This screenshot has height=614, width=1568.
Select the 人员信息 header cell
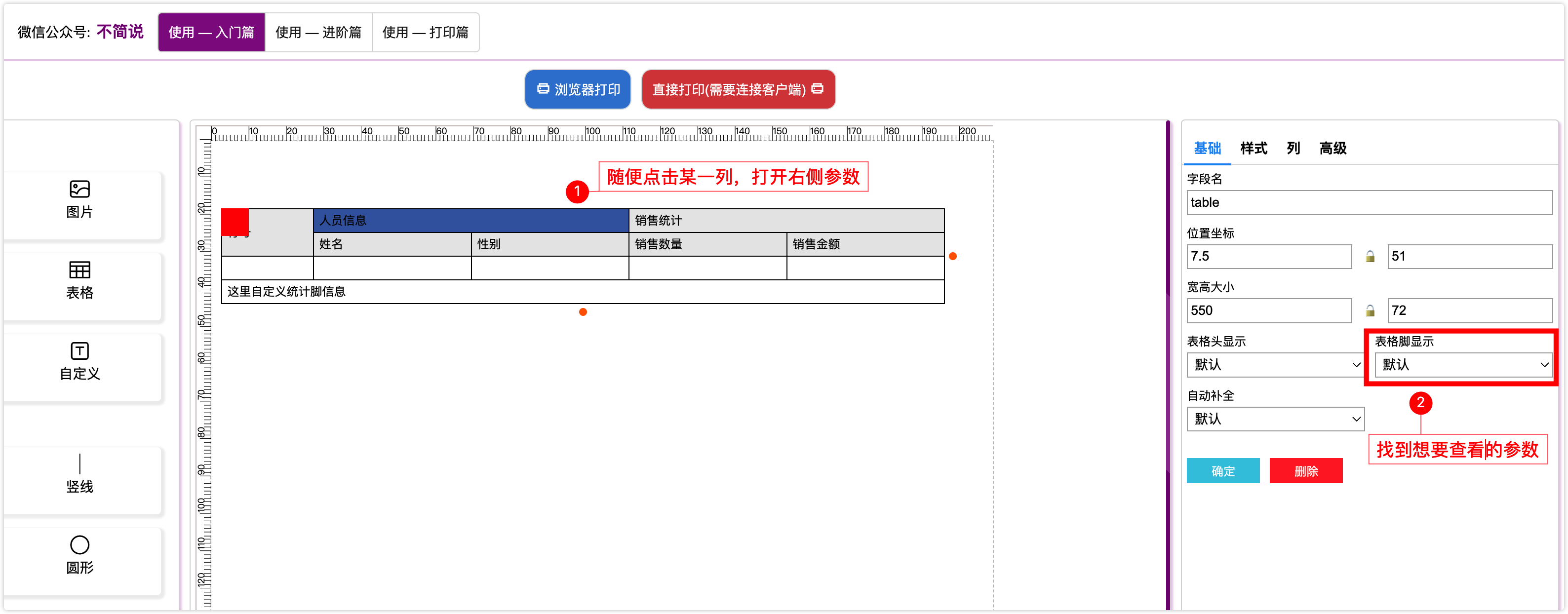(x=471, y=220)
